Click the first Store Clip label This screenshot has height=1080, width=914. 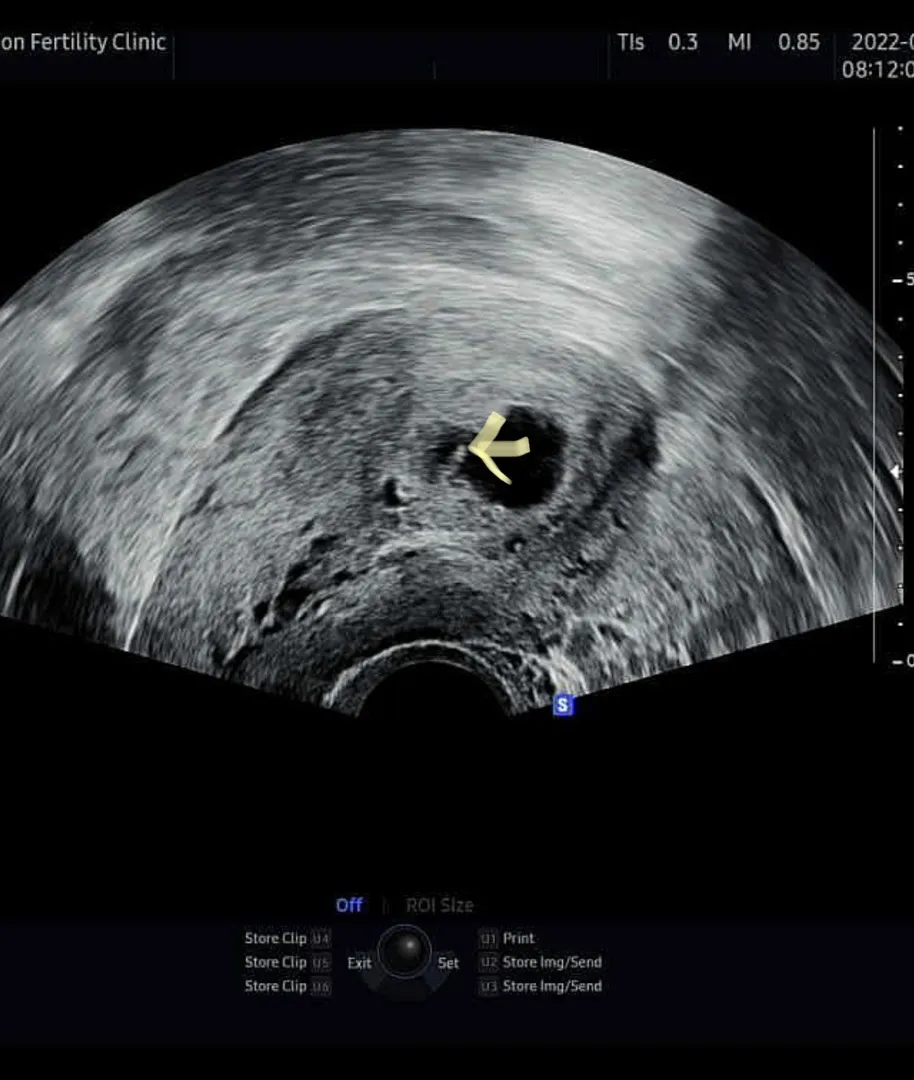(276, 938)
